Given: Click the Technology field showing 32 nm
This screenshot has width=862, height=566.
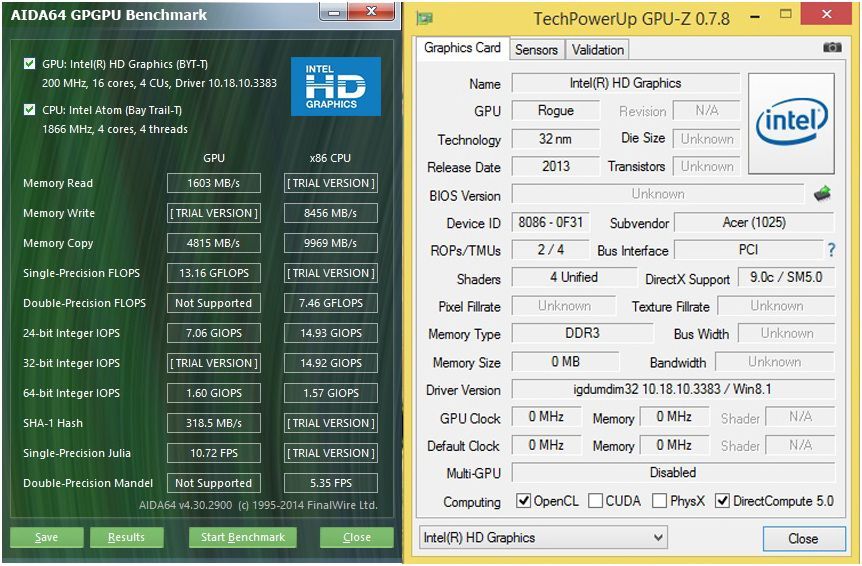Looking at the screenshot, I should coord(556,138).
